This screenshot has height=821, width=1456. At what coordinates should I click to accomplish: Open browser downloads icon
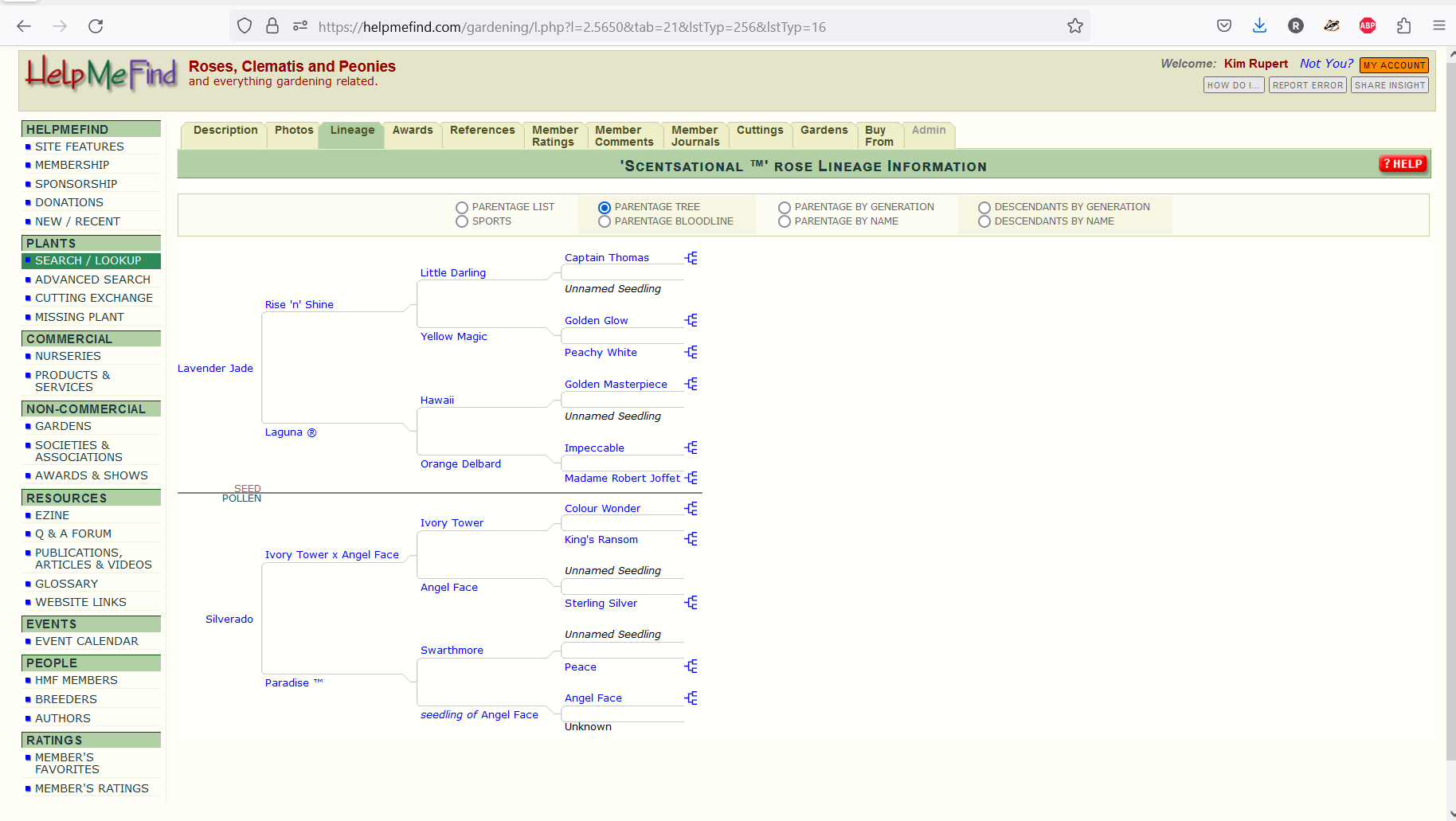(x=1259, y=26)
